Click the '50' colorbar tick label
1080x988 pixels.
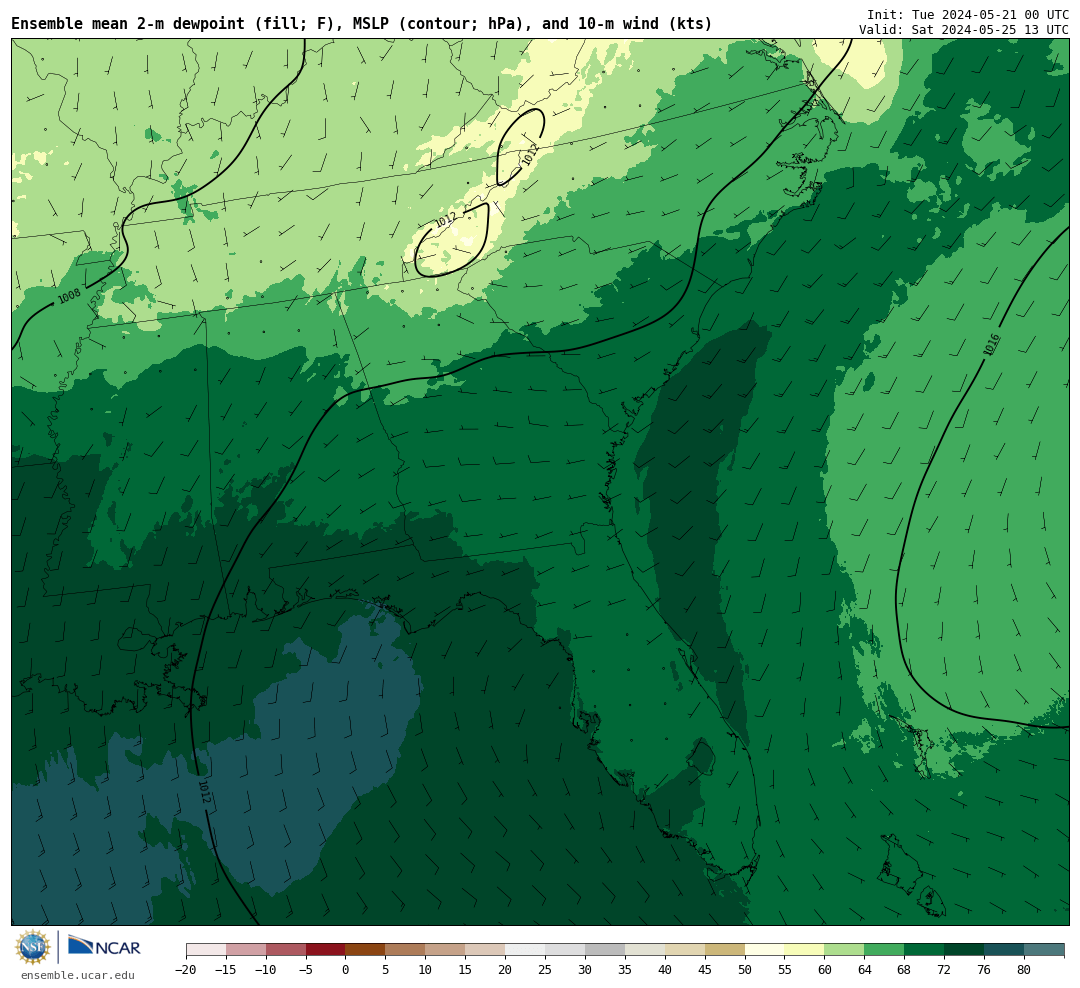(x=745, y=969)
